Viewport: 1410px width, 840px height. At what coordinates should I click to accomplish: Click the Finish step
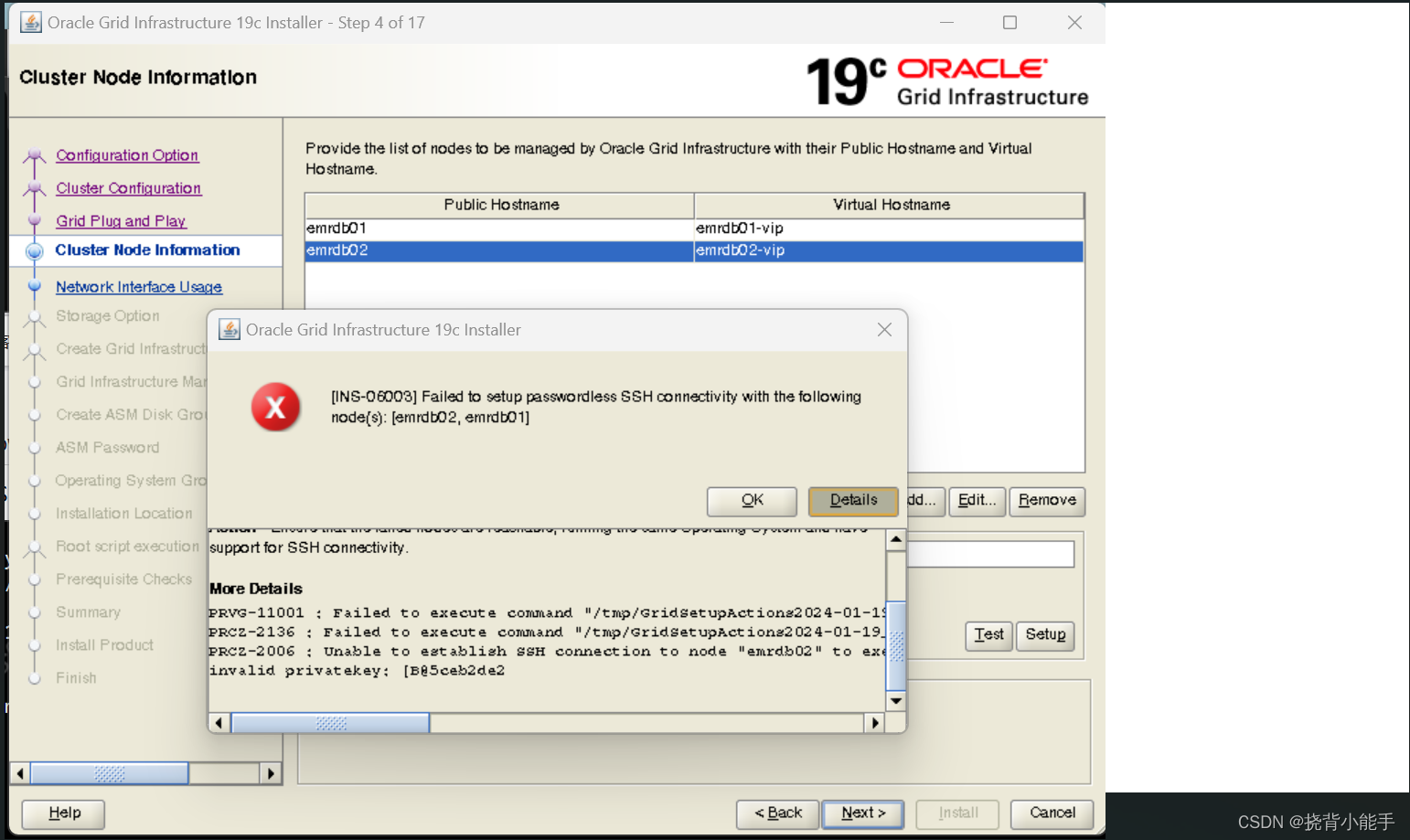76,678
